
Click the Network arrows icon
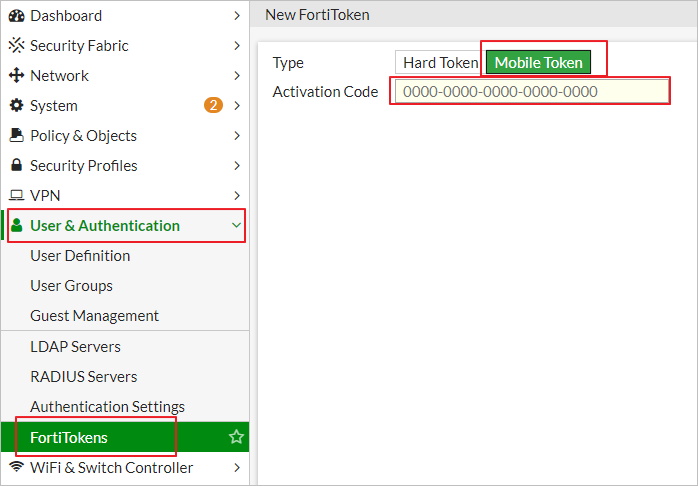pos(16,76)
